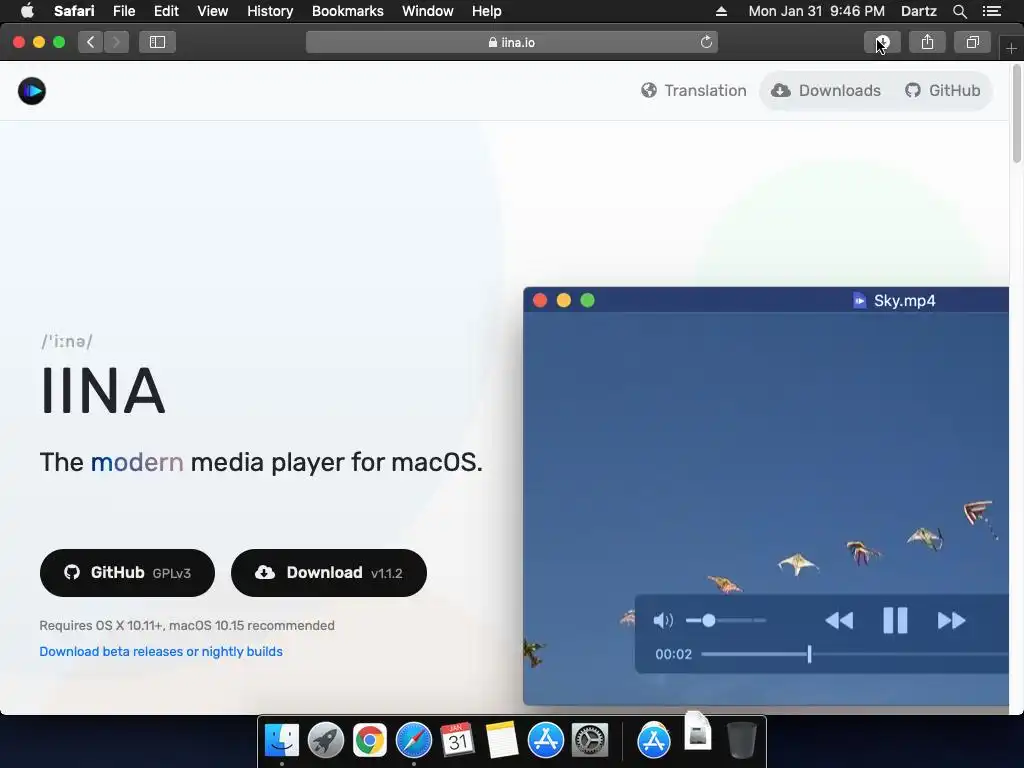
Task: Open the Window menu
Action: [427, 11]
